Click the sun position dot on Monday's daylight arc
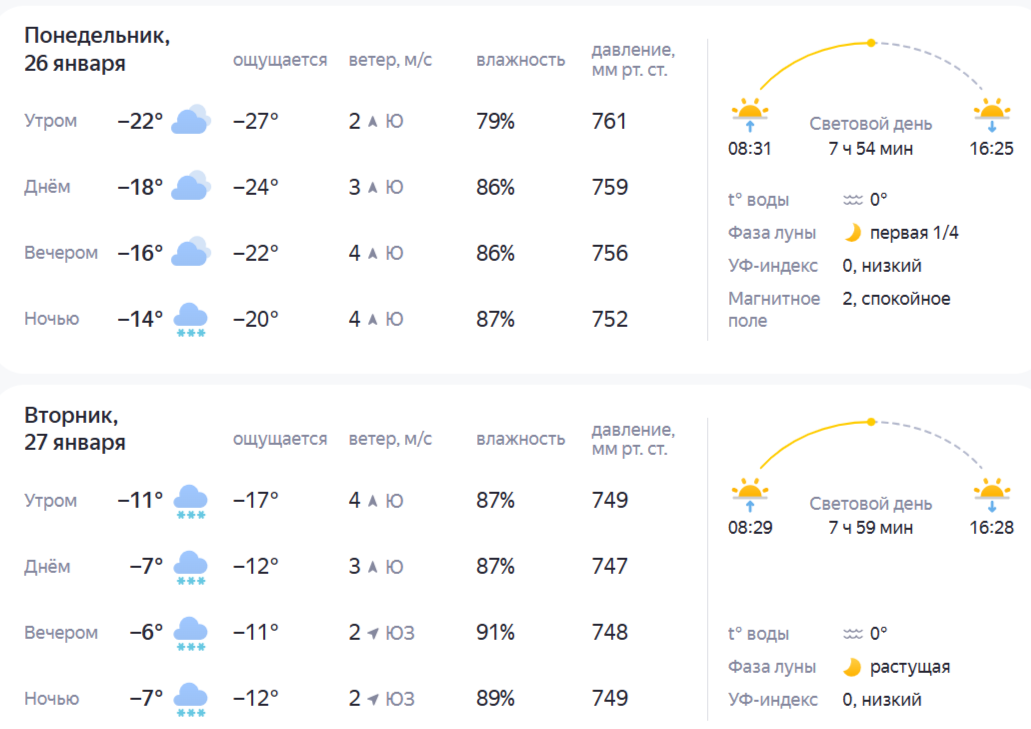The height and width of the screenshot is (729, 1031). pyautogui.click(x=871, y=43)
